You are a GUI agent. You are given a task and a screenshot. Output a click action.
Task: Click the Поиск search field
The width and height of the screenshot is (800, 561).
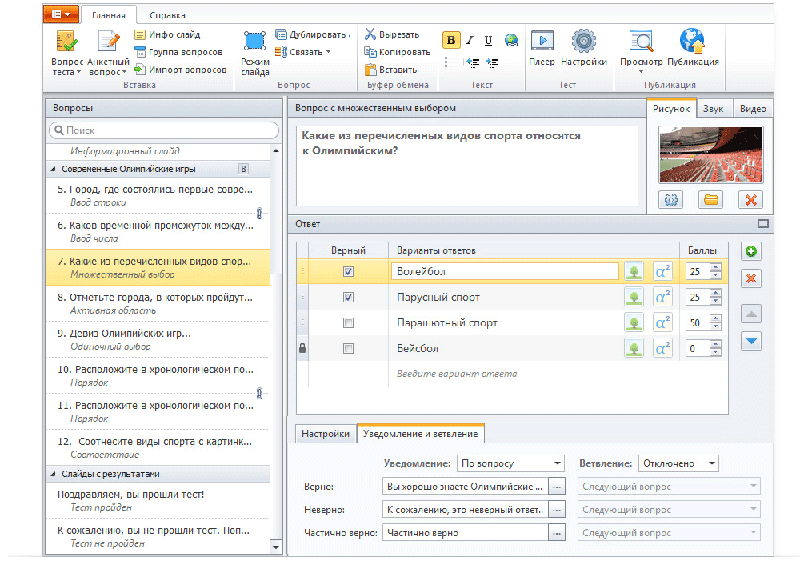tap(165, 130)
